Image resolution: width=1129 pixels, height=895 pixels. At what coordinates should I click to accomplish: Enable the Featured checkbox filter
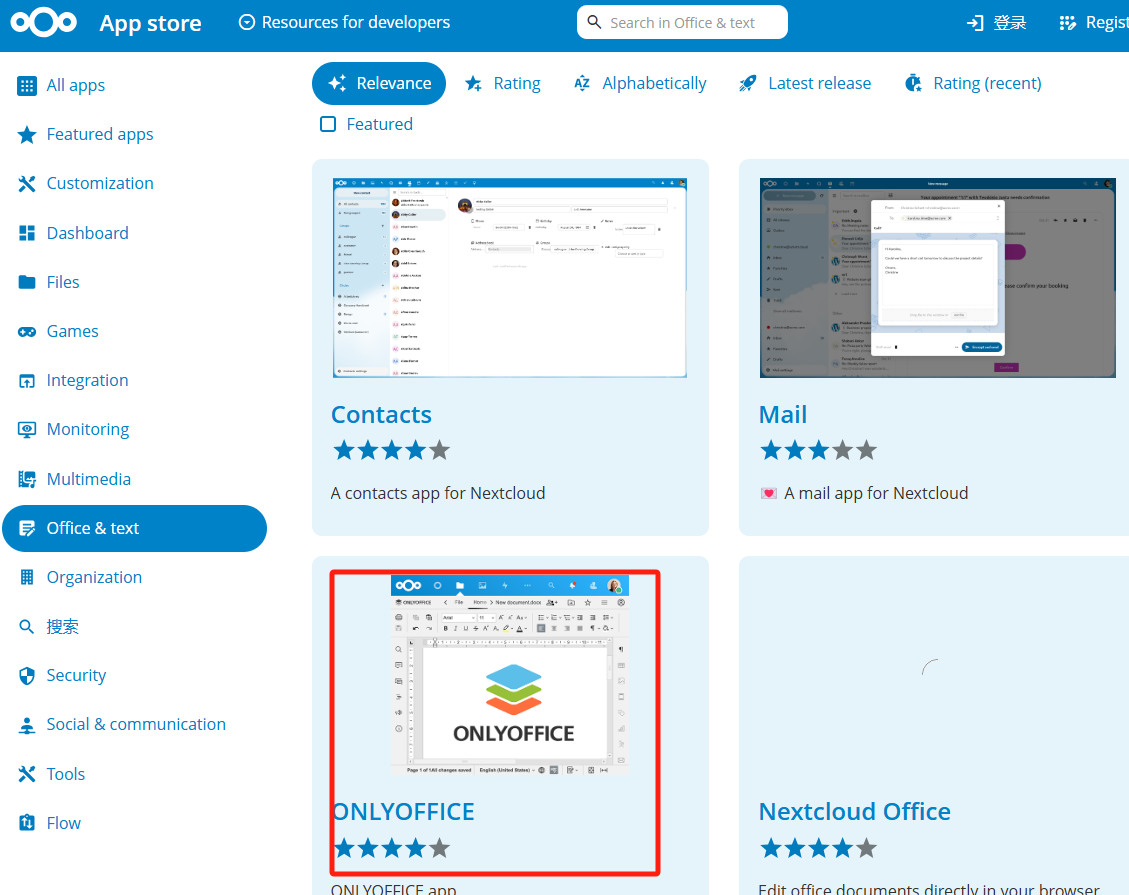(x=328, y=124)
